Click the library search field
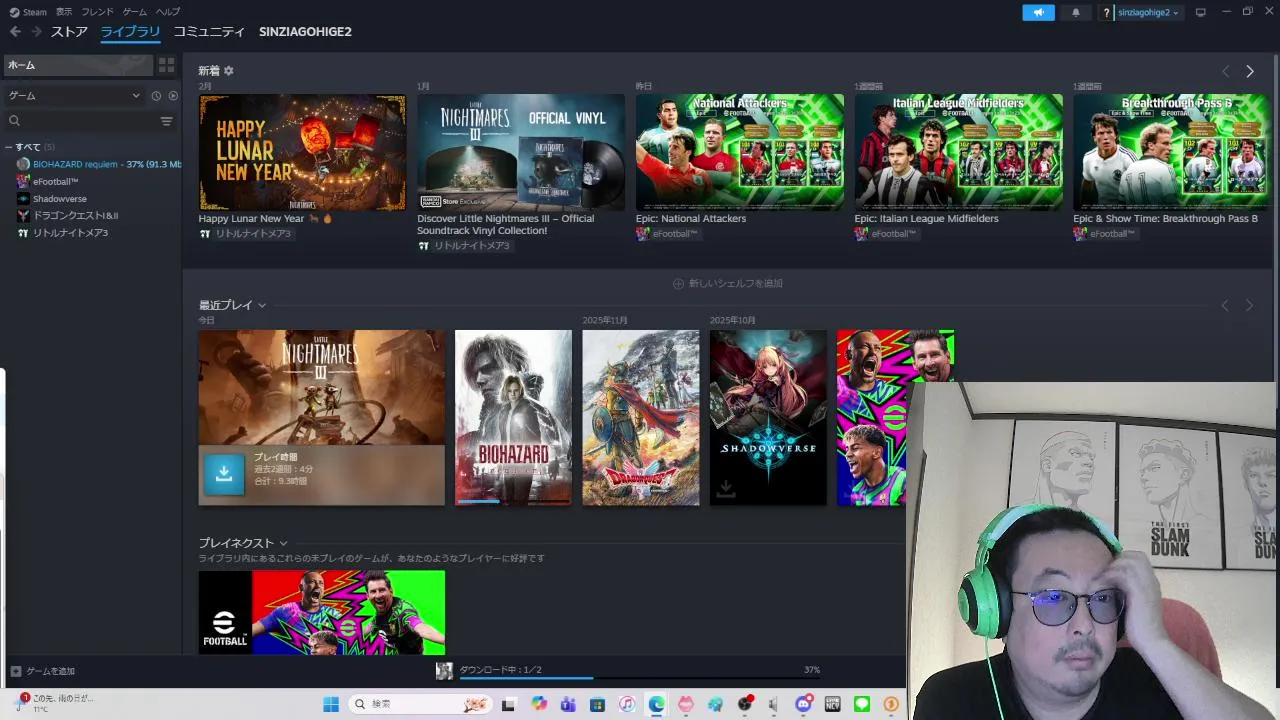The height and width of the screenshot is (720, 1280). point(80,121)
